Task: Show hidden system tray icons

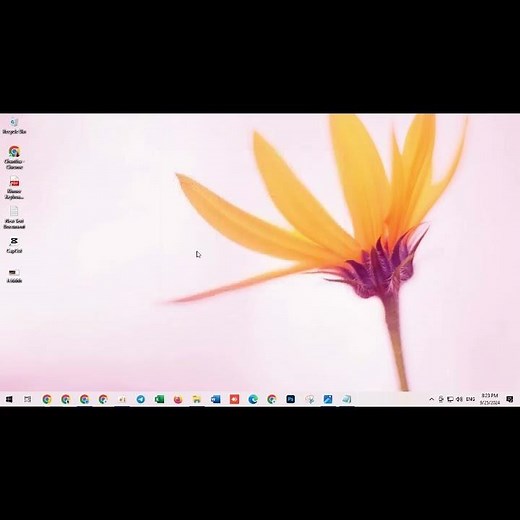Action: (x=431, y=399)
